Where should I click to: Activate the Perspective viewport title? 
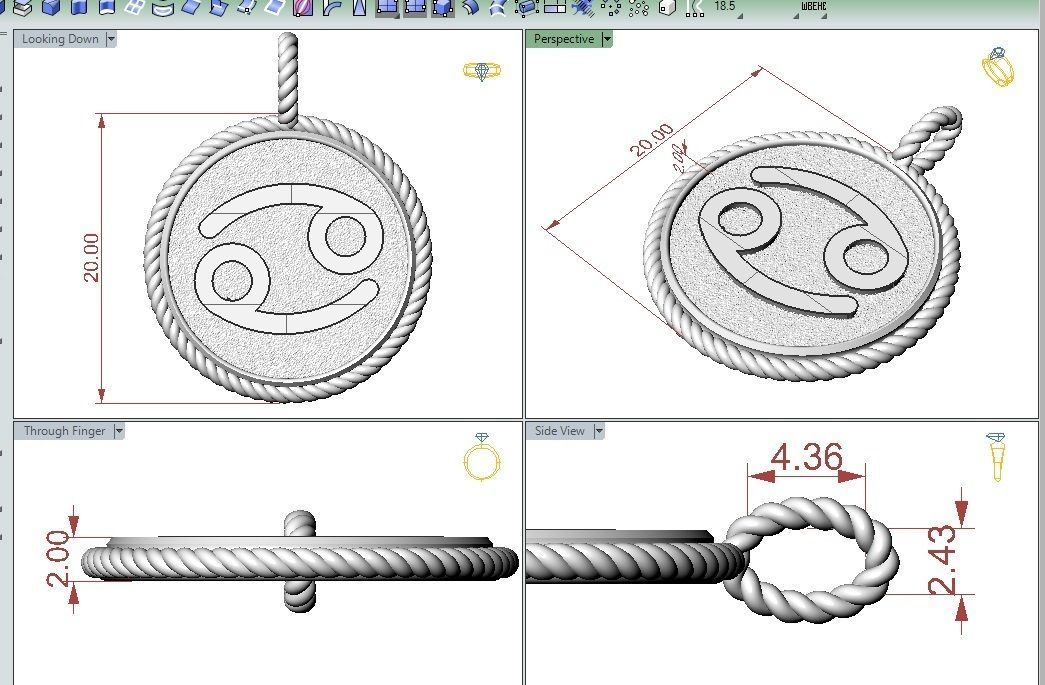pos(564,39)
